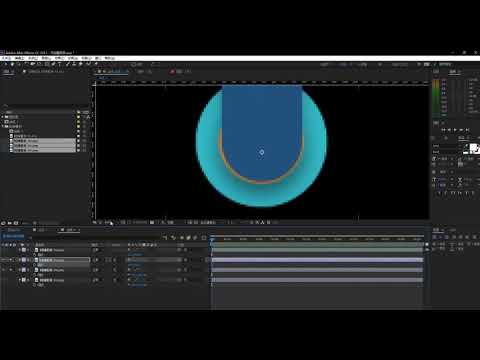Viewport: 480px width, 360px height.
Task: Toggle stopwatch under second timeline layer
Action: [x=35, y=265]
